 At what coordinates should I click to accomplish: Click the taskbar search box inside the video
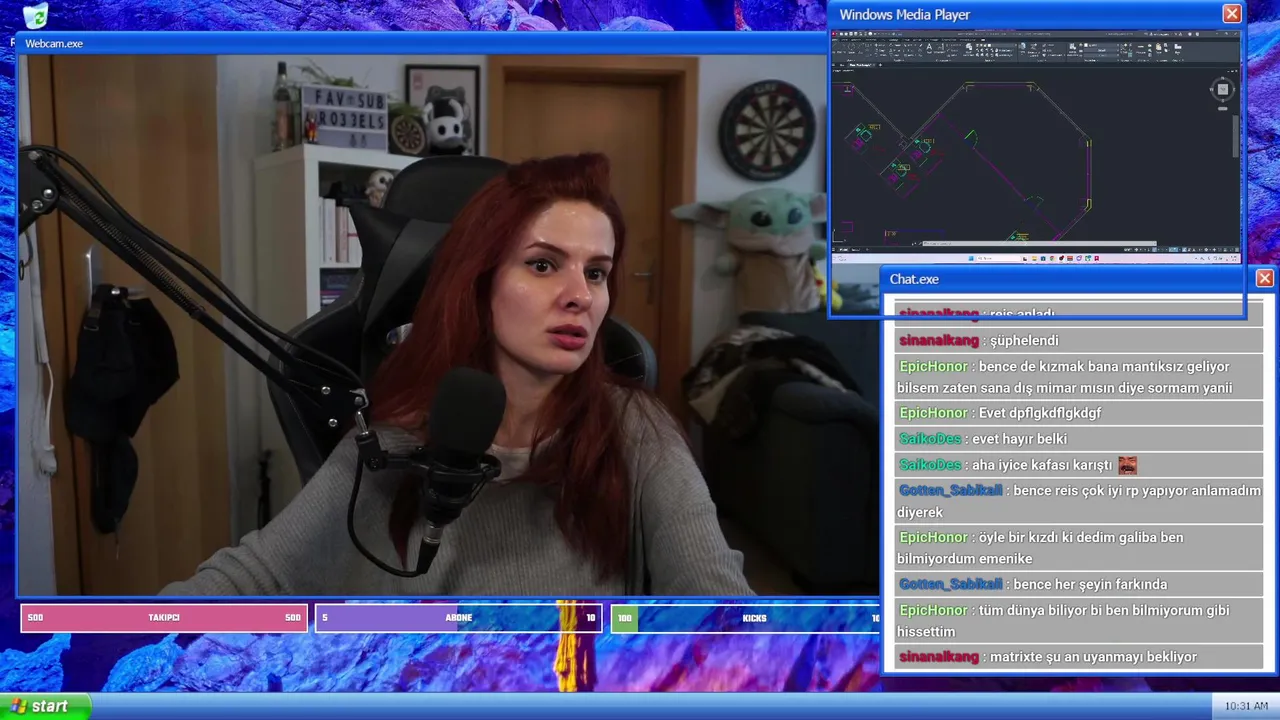coord(997,258)
